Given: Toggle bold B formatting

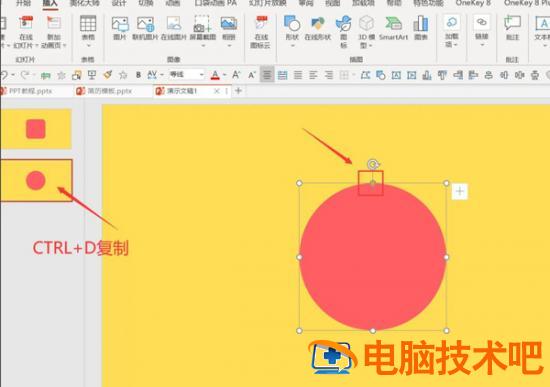Looking at the screenshot, I should [139, 75].
